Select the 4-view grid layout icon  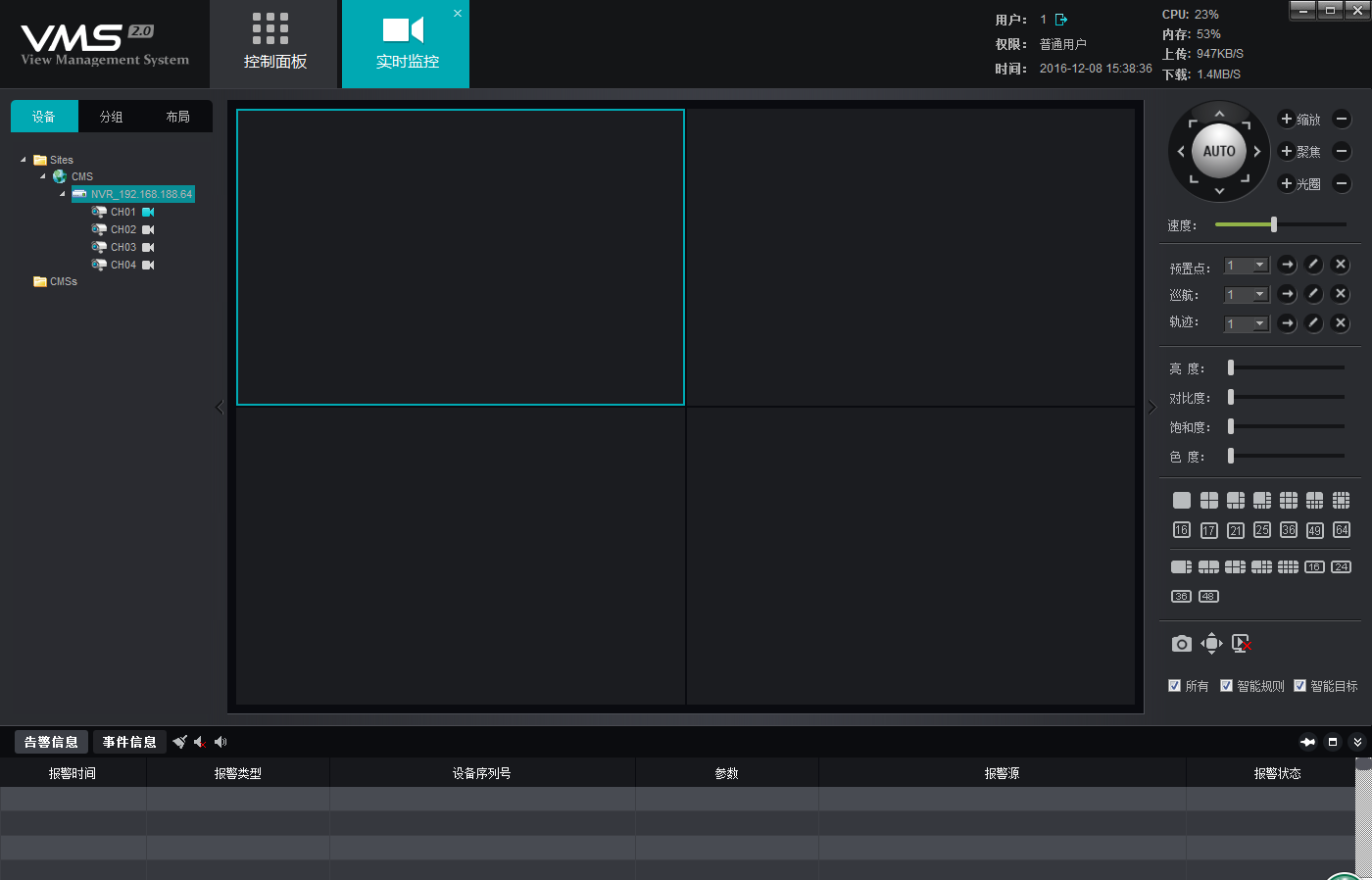point(1209,500)
